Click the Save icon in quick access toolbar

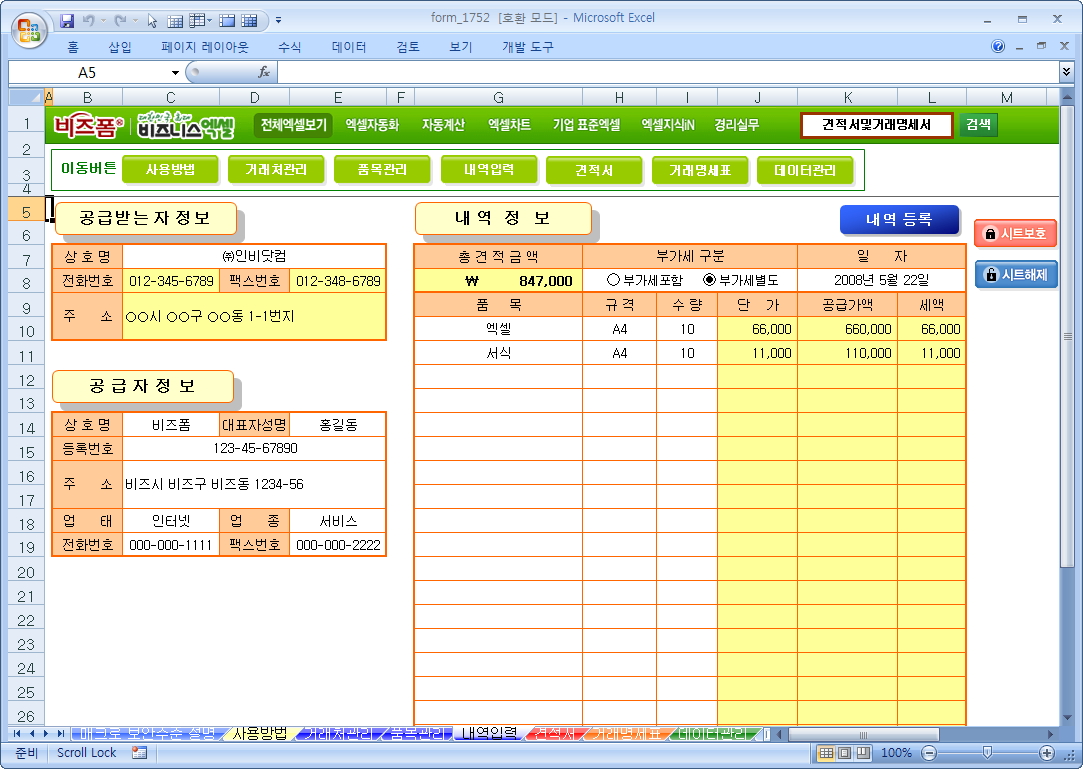tap(67, 20)
